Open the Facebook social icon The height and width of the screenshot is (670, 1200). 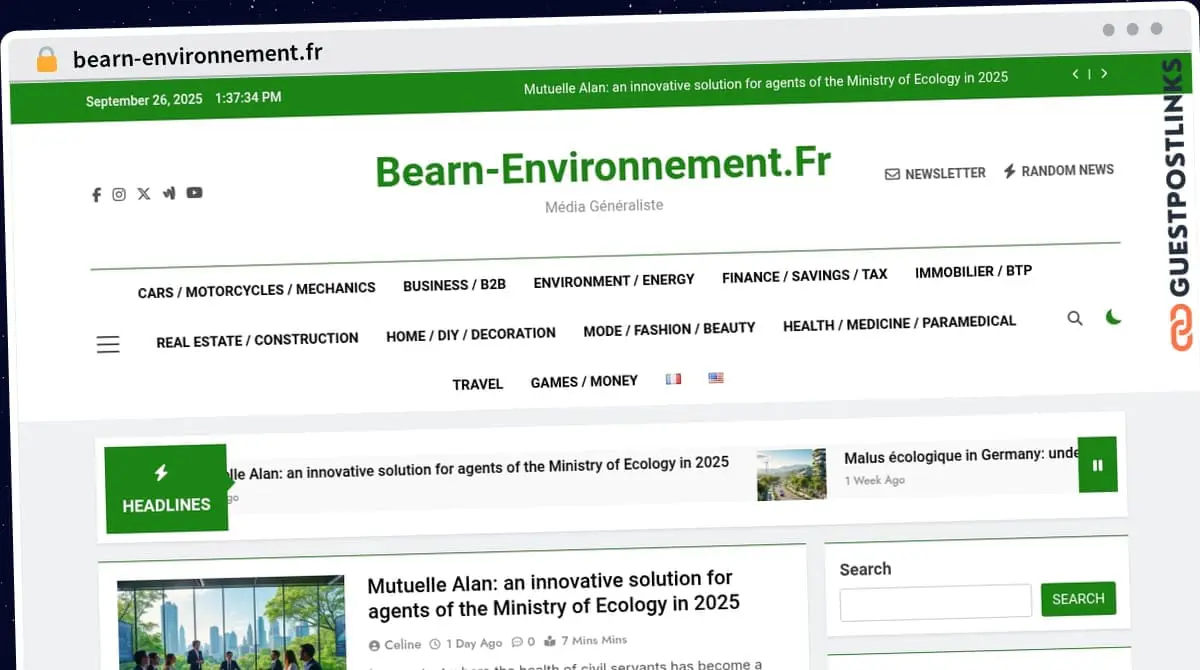tap(96, 195)
